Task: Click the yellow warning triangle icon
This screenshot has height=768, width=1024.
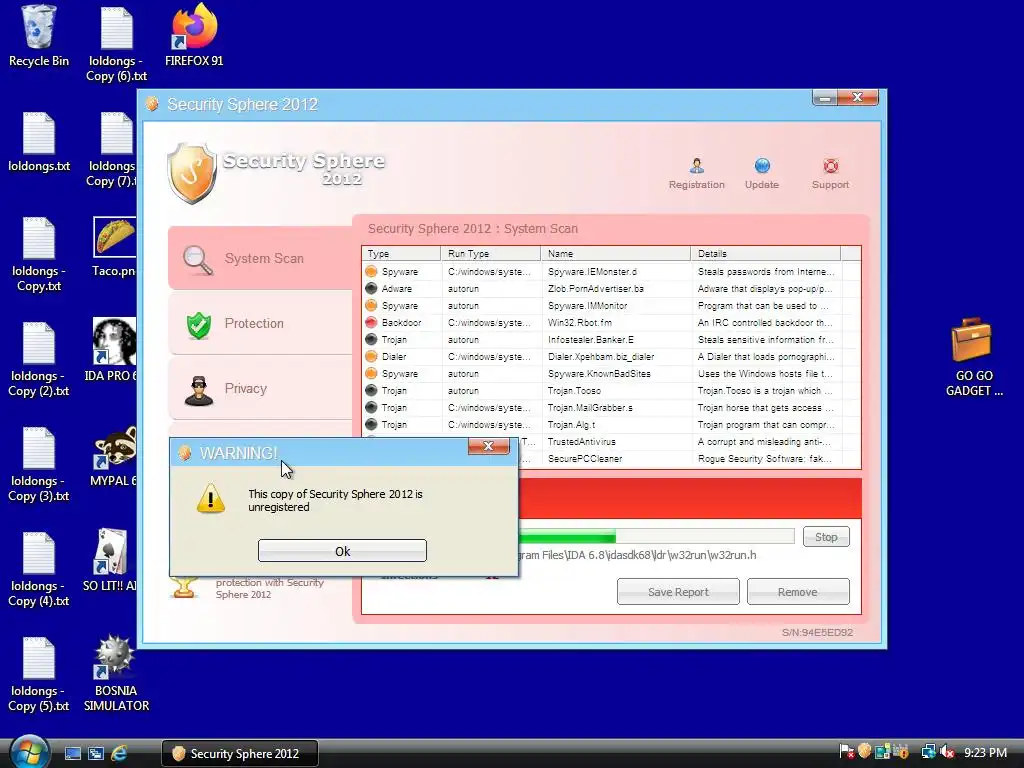Action: [210, 500]
